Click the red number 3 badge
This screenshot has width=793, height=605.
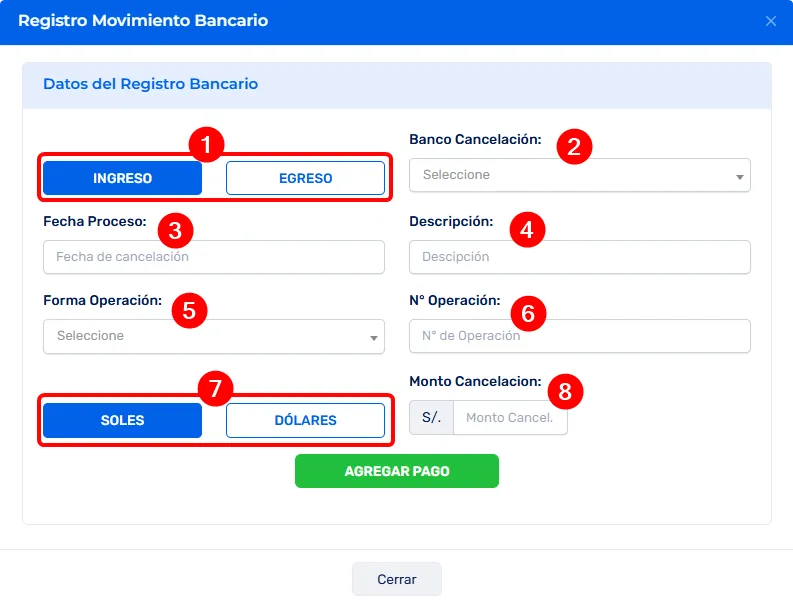[175, 230]
